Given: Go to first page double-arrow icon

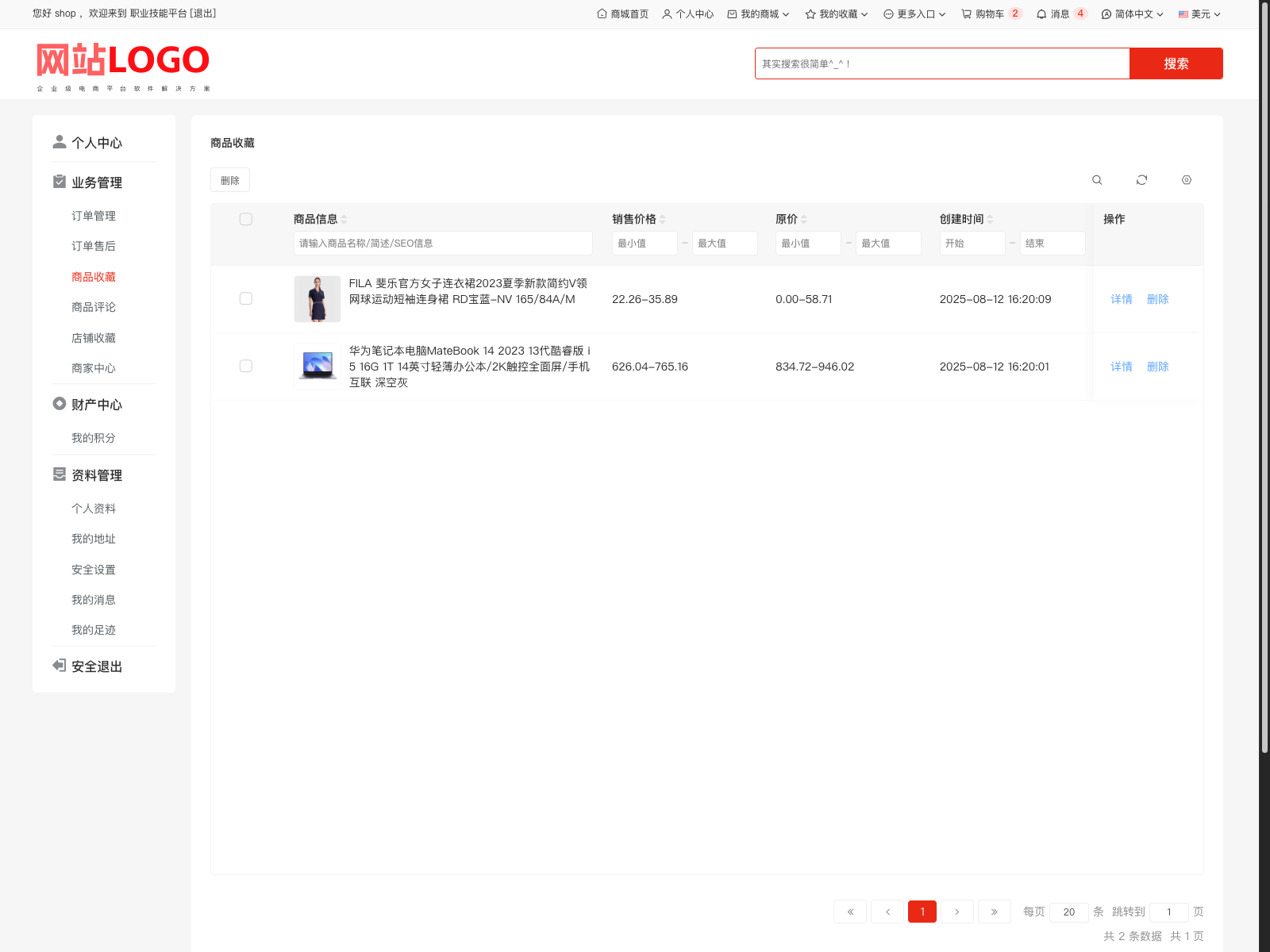Looking at the screenshot, I should click(x=850, y=912).
